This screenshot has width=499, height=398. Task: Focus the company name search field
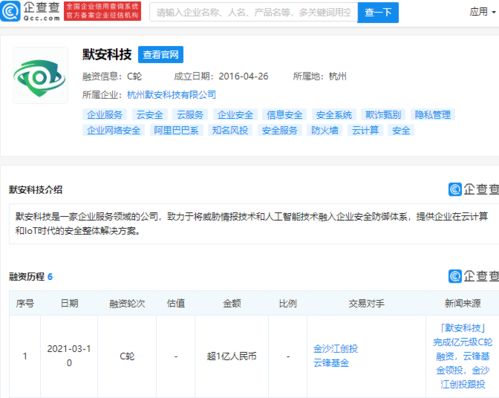254,12
